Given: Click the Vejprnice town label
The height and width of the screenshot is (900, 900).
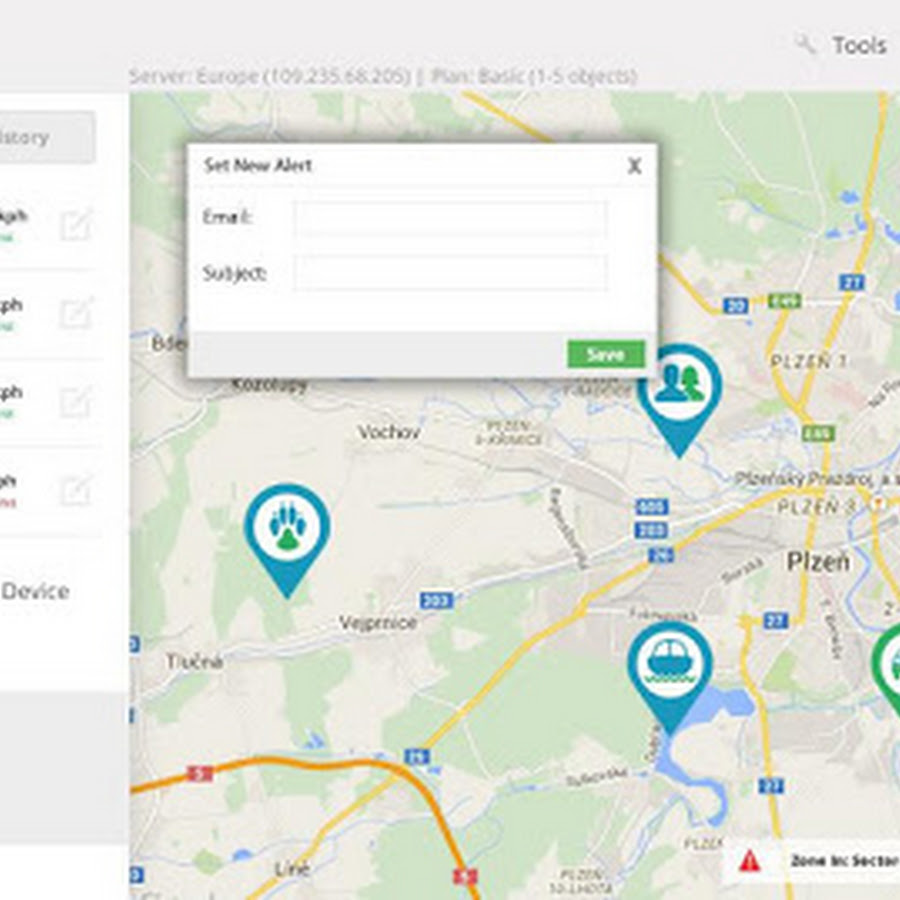Looking at the screenshot, I should [378, 623].
